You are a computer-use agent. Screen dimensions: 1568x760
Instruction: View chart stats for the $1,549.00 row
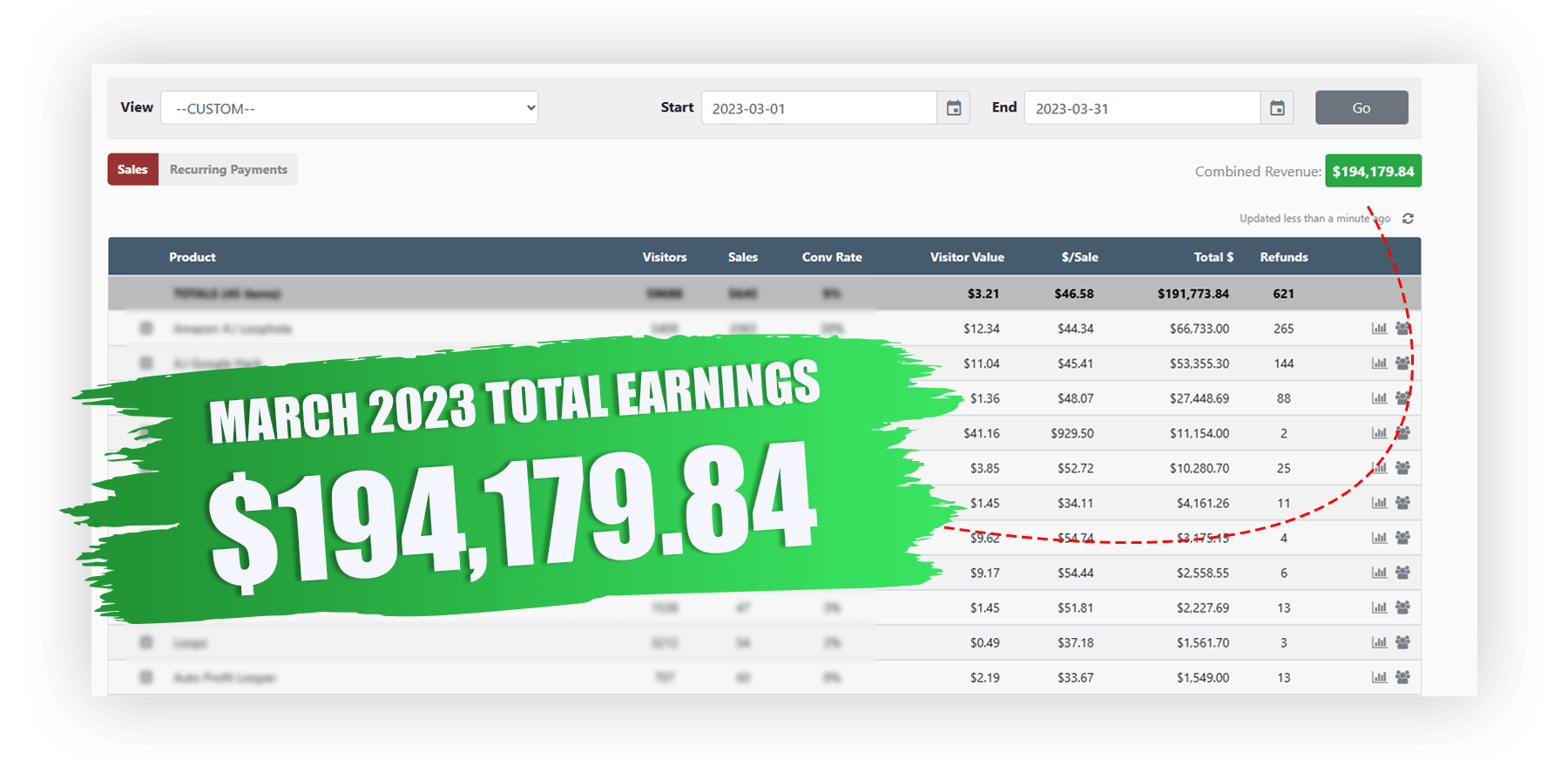[x=1379, y=677]
